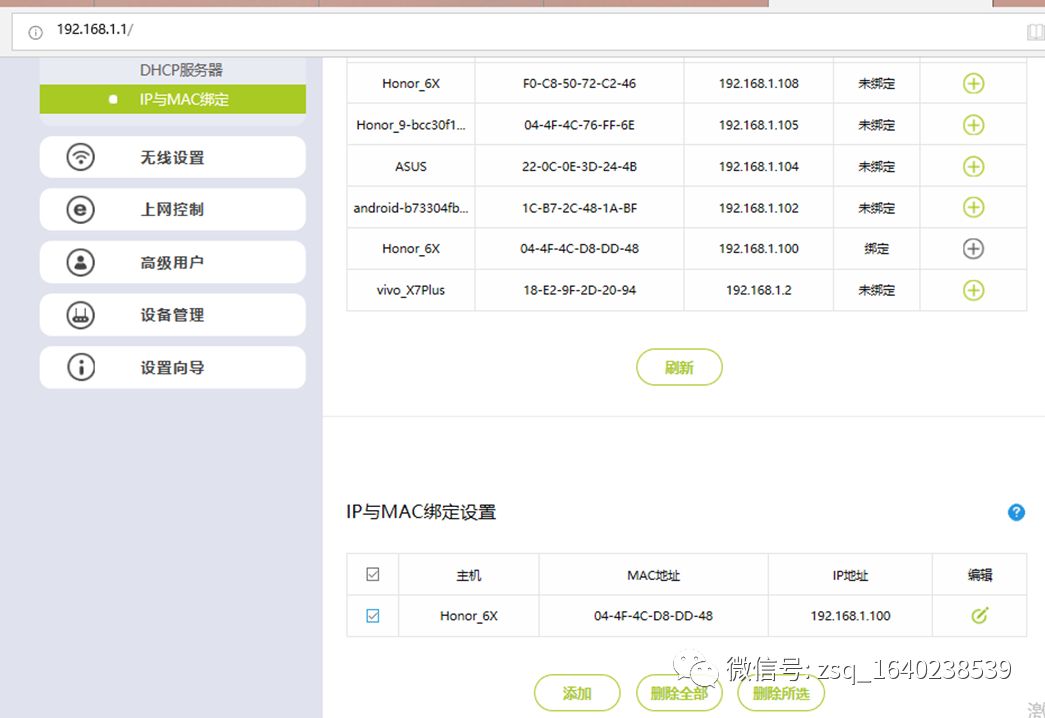Toggle the select-all checkbox in the table header
This screenshot has height=718, width=1045.
click(372, 574)
